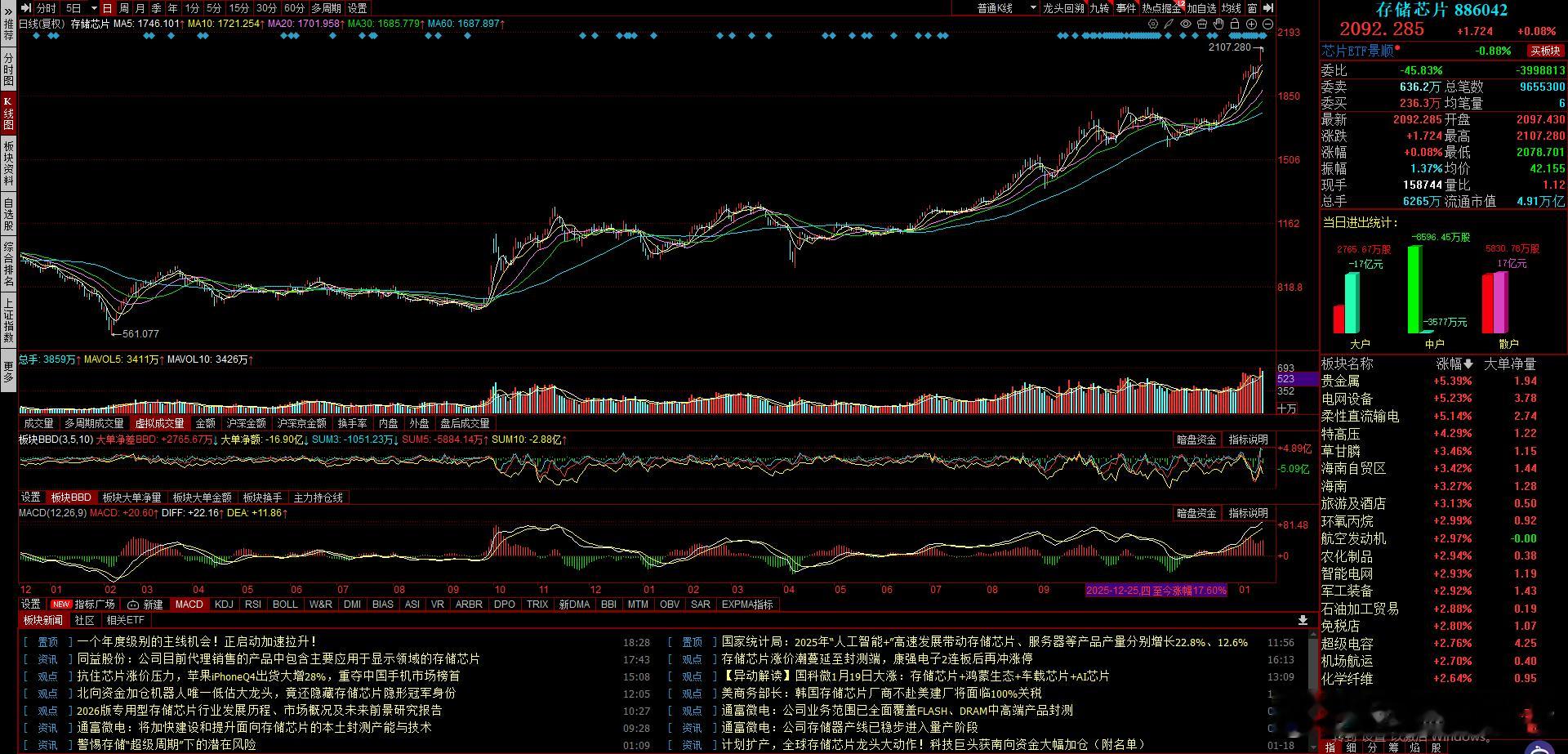
Task: Open the 事件 events button
Action: [1126, 8]
